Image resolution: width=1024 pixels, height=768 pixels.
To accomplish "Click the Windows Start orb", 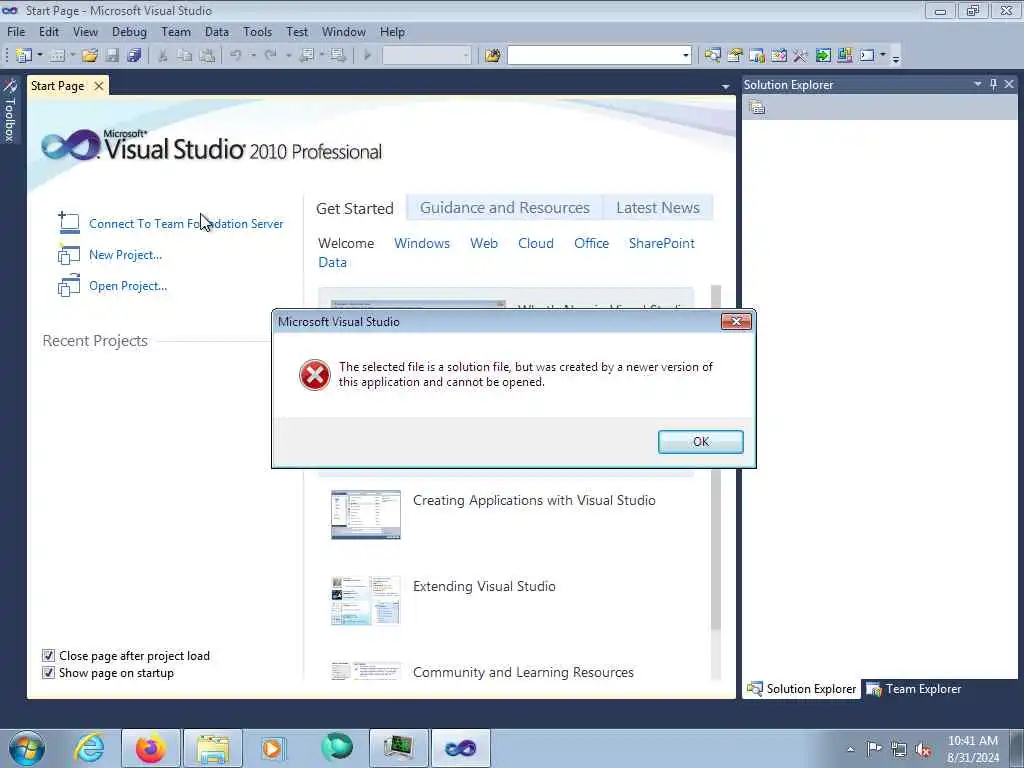I will (x=27, y=748).
